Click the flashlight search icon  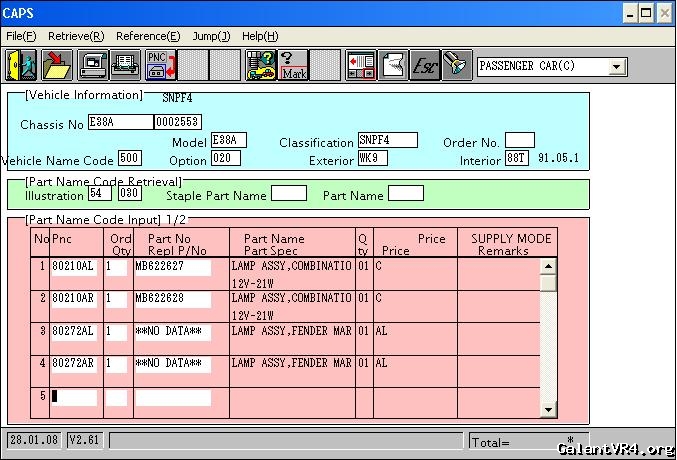pos(457,65)
